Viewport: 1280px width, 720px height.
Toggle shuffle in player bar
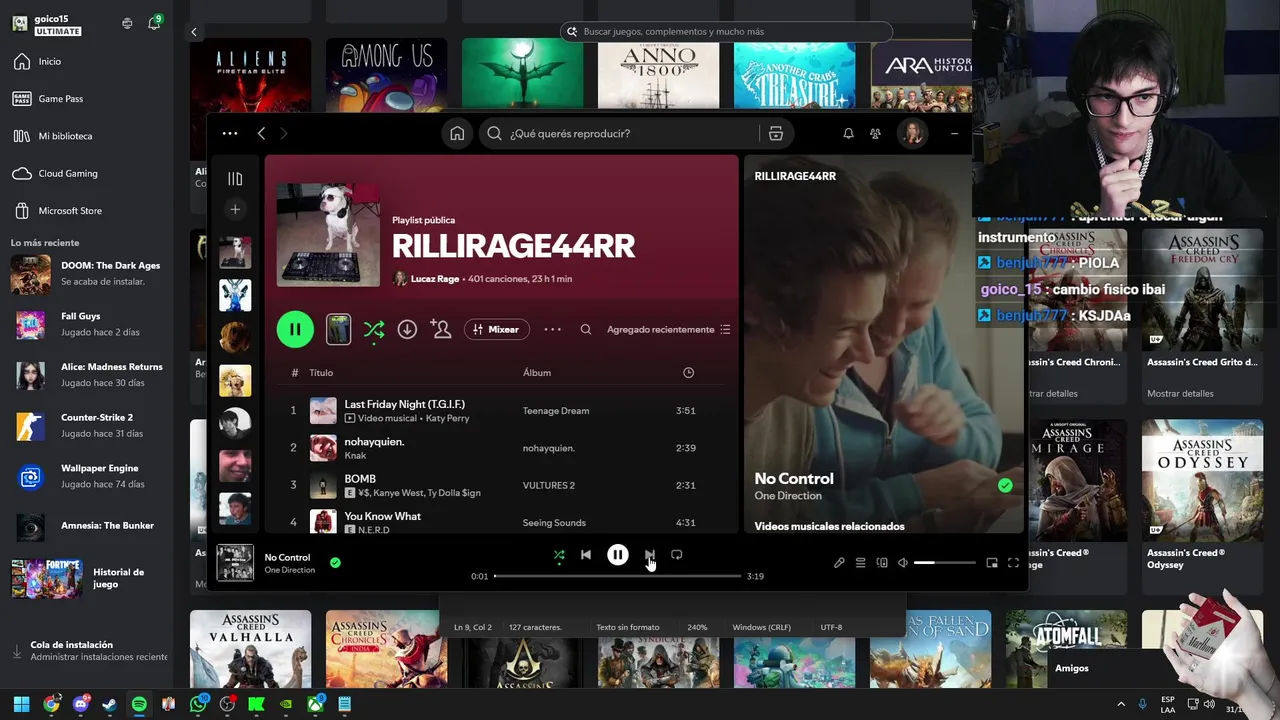point(559,555)
